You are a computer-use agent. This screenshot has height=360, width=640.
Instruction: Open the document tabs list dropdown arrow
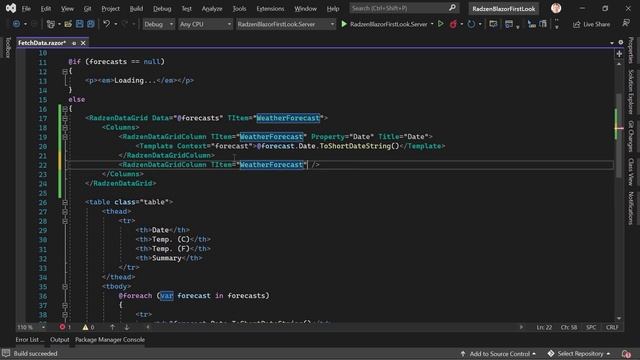coord(612,43)
